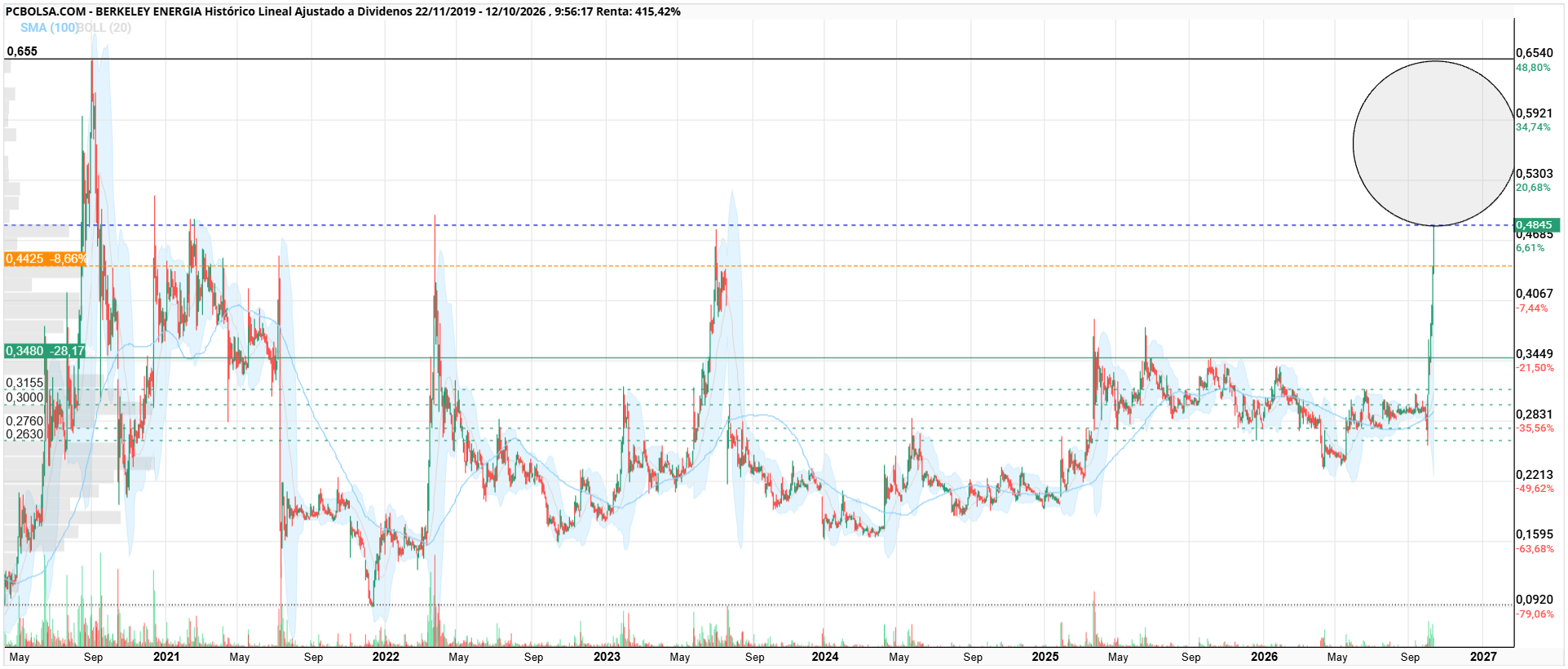Click the SMA (100) indicator label
Viewport: 1568px width, 669px height.
coord(49,28)
